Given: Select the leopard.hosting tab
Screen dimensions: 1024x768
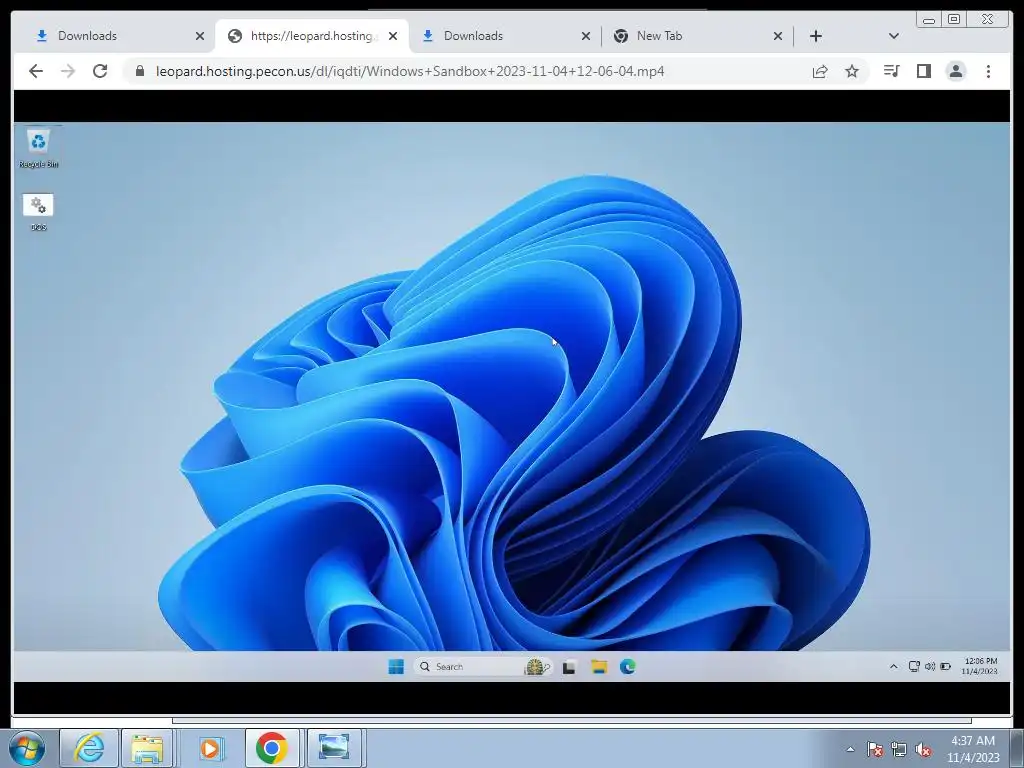Looking at the screenshot, I should pyautogui.click(x=313, y=36).
